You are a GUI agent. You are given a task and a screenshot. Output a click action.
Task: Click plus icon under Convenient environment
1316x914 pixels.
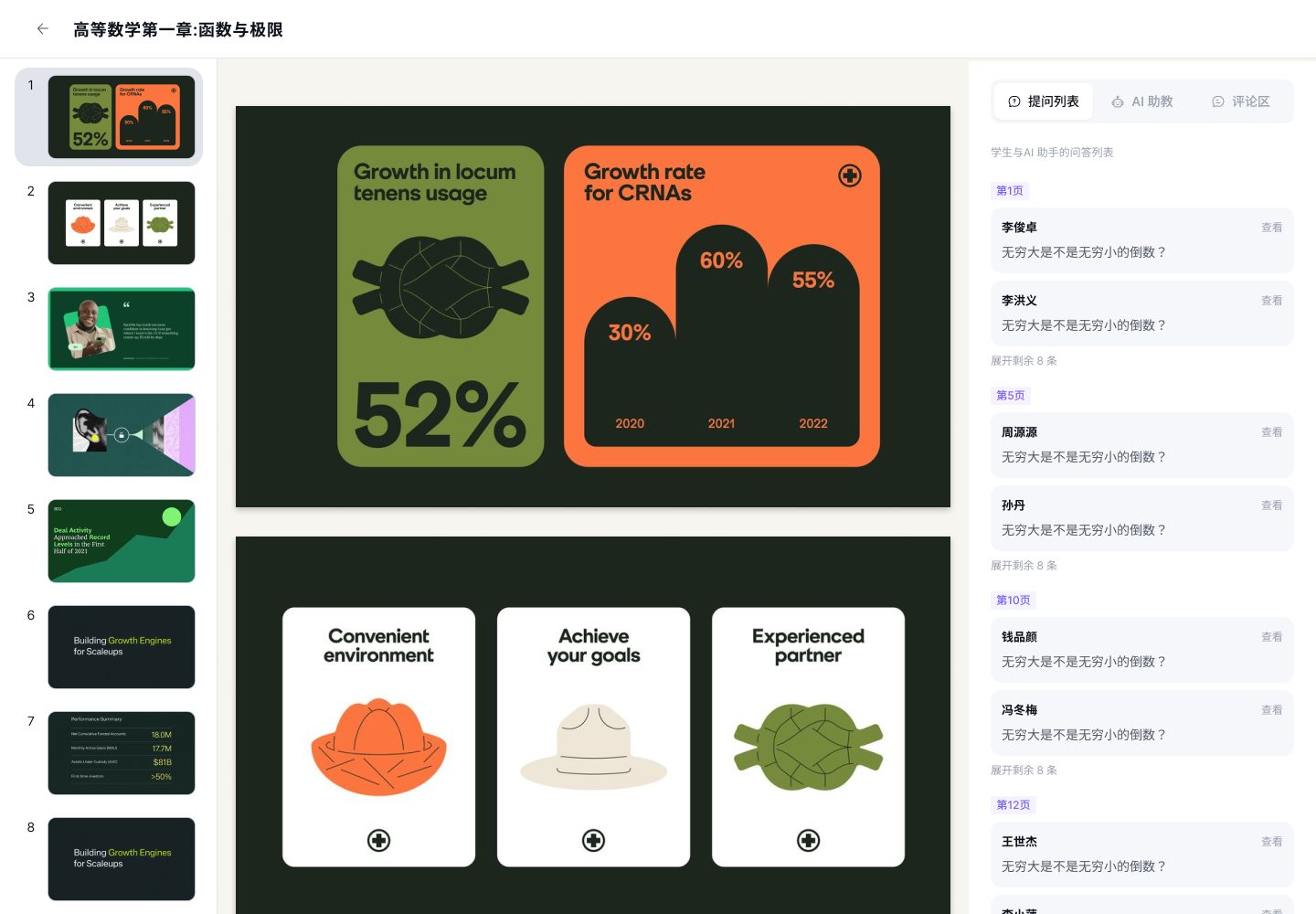(378, 840)
